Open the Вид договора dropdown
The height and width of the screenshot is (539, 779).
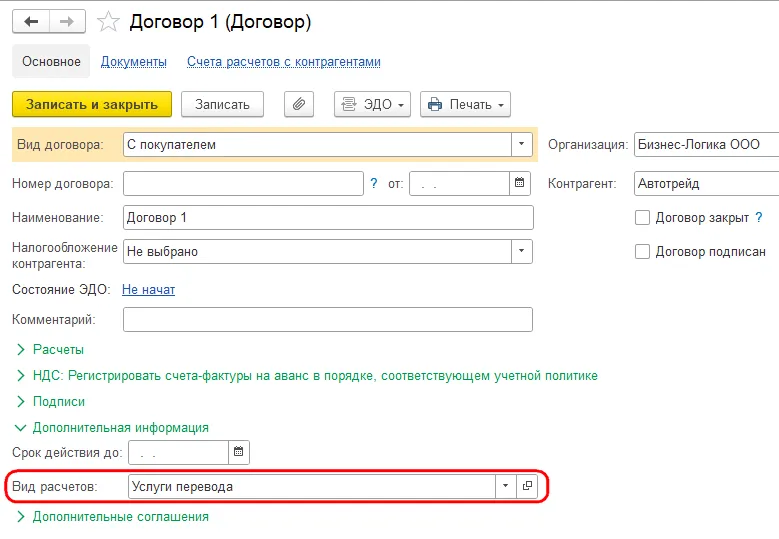(x=521, y=144)
